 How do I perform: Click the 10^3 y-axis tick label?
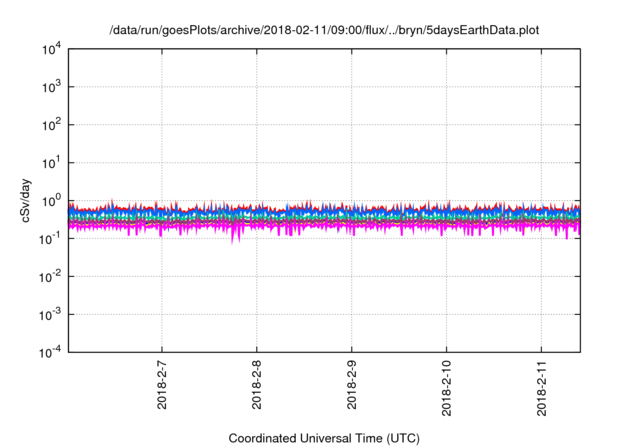click(x=51, y=87)
